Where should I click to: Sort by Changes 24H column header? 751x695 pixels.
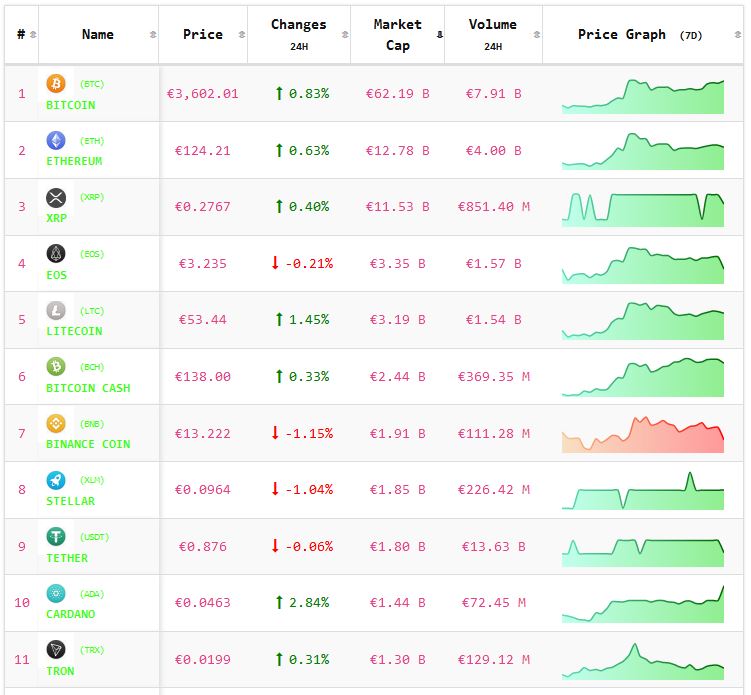(298, 34)
